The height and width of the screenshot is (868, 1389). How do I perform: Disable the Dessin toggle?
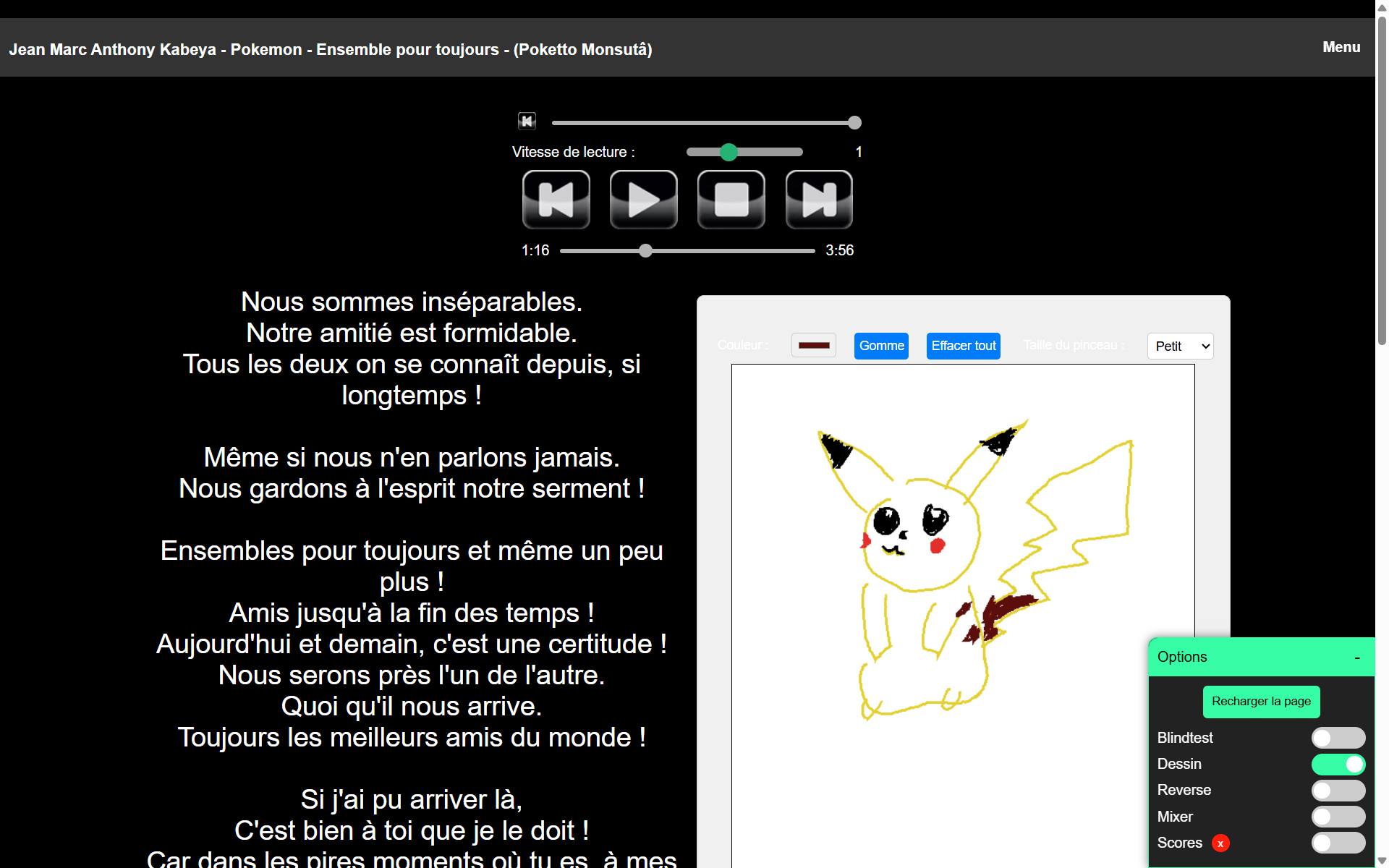pos(1338,764)
